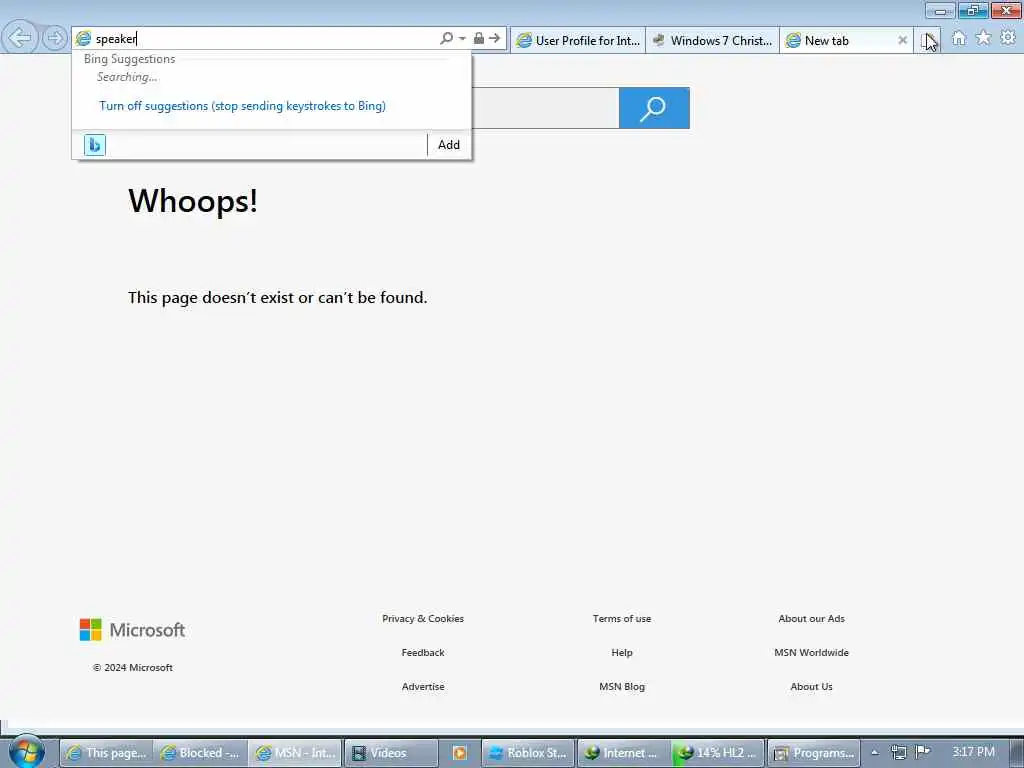Click the Whoops! heading text
Screen dimensions: 1024x768
[x=193, y=200]
